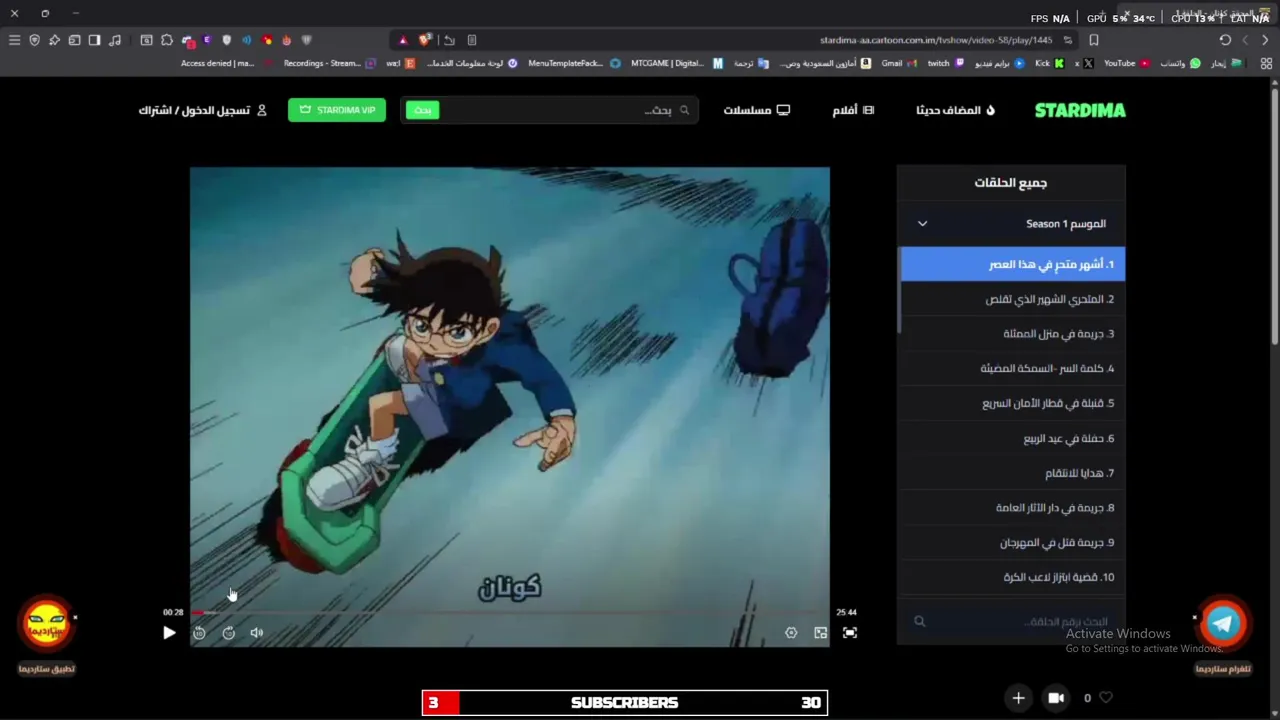Open episode 9 from the list
Image resolution: width=1280 pixels, height=720 pixels.
tap(1012, 542)
